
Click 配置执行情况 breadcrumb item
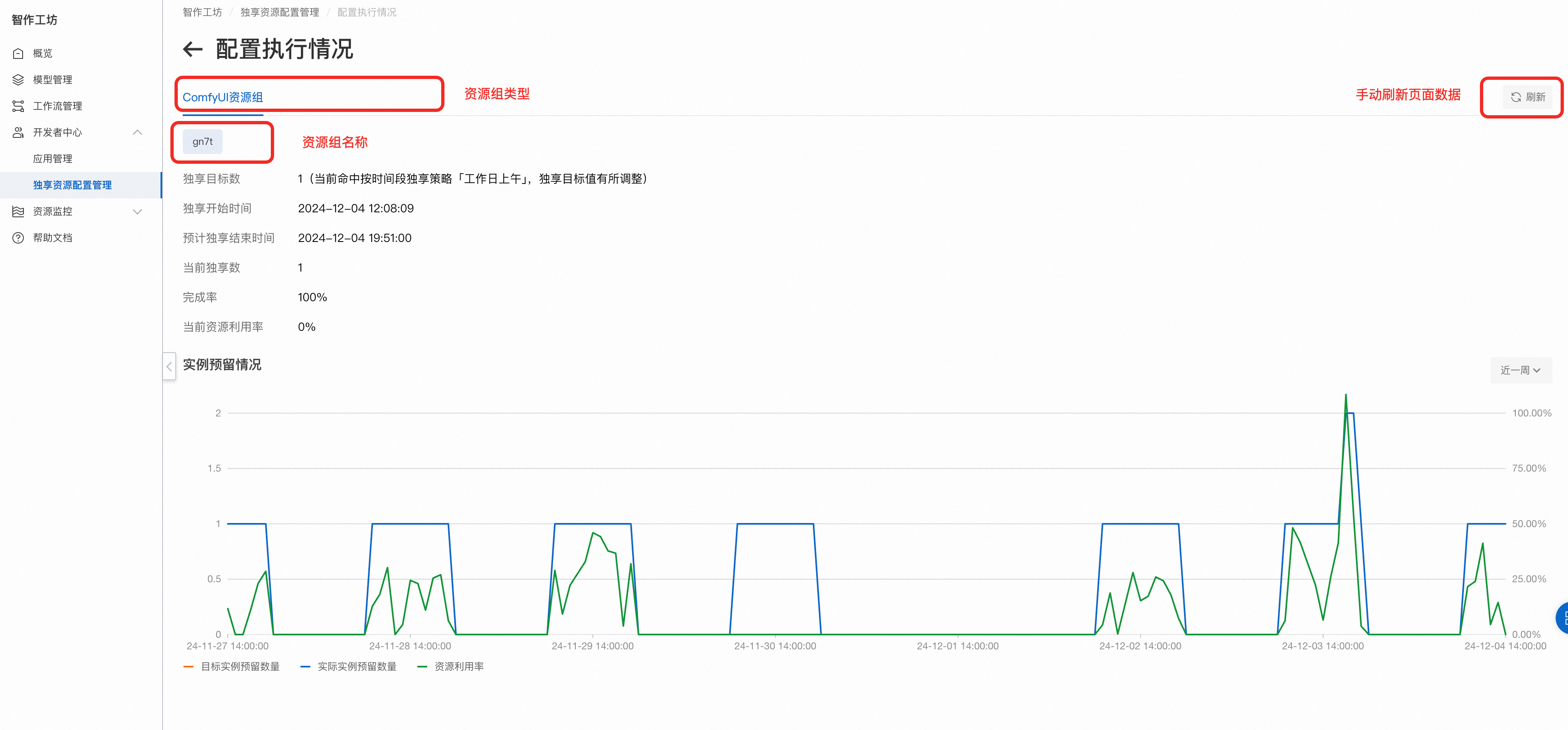tap(367, 12)
